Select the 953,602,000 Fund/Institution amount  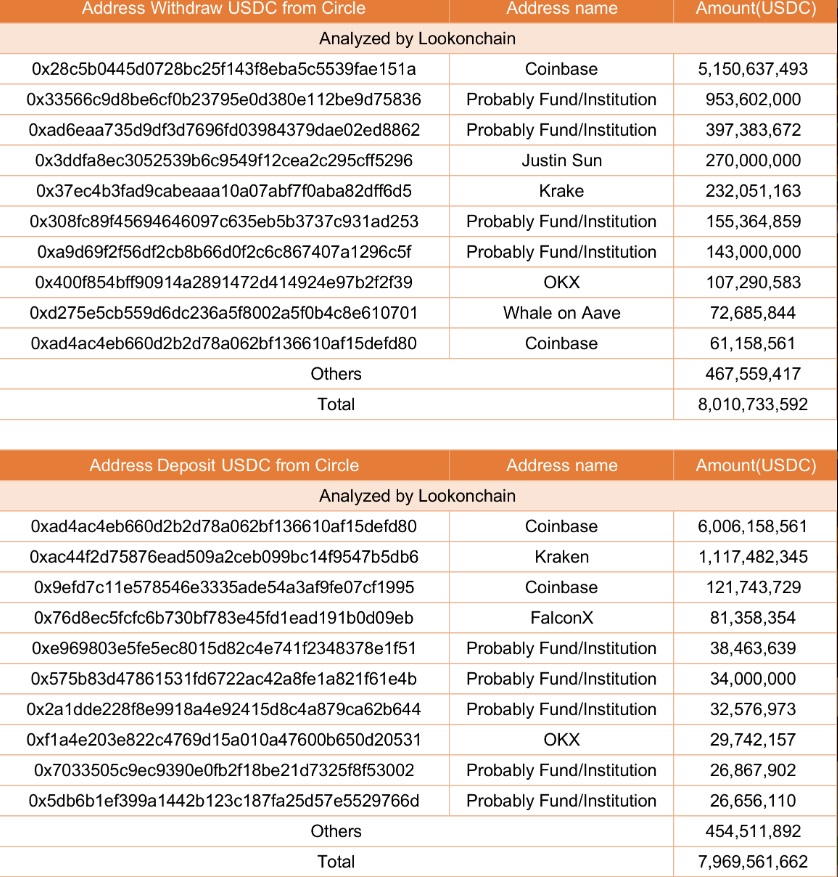click(x=752, y=100)
